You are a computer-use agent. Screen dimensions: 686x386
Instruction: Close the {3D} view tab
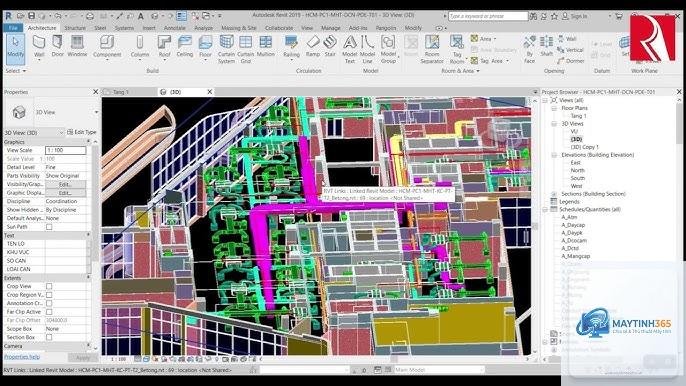tap(210, 92)
